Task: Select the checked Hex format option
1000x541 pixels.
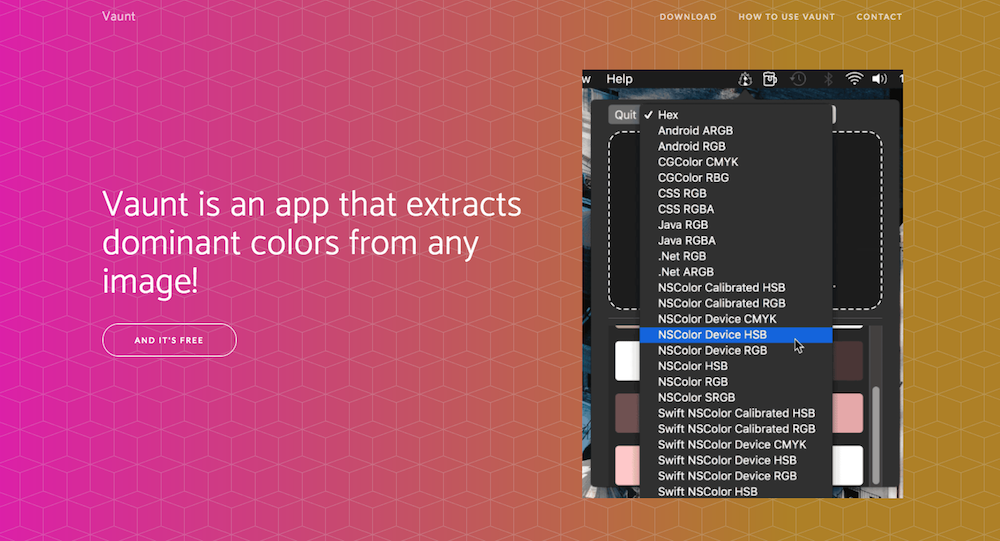Action: click(x=668, y=115)
